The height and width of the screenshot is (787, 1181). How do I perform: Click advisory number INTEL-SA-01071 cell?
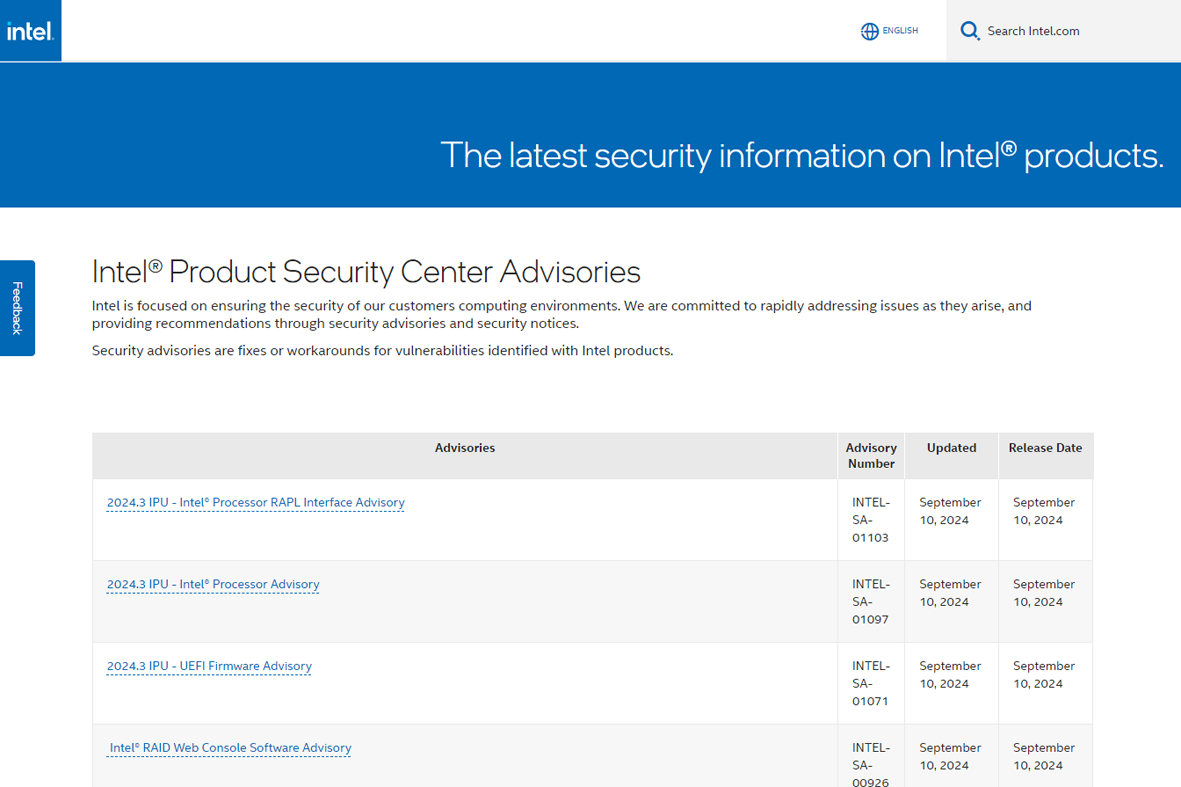(x=870, y=684)
